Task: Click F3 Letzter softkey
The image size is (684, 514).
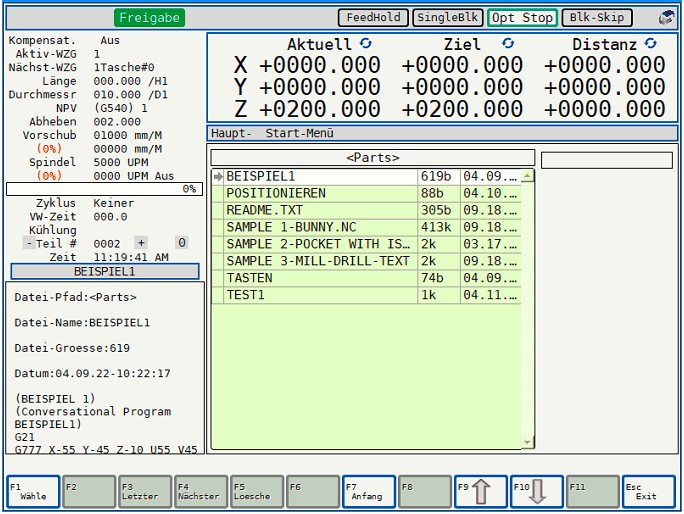Action: (145, 491)
